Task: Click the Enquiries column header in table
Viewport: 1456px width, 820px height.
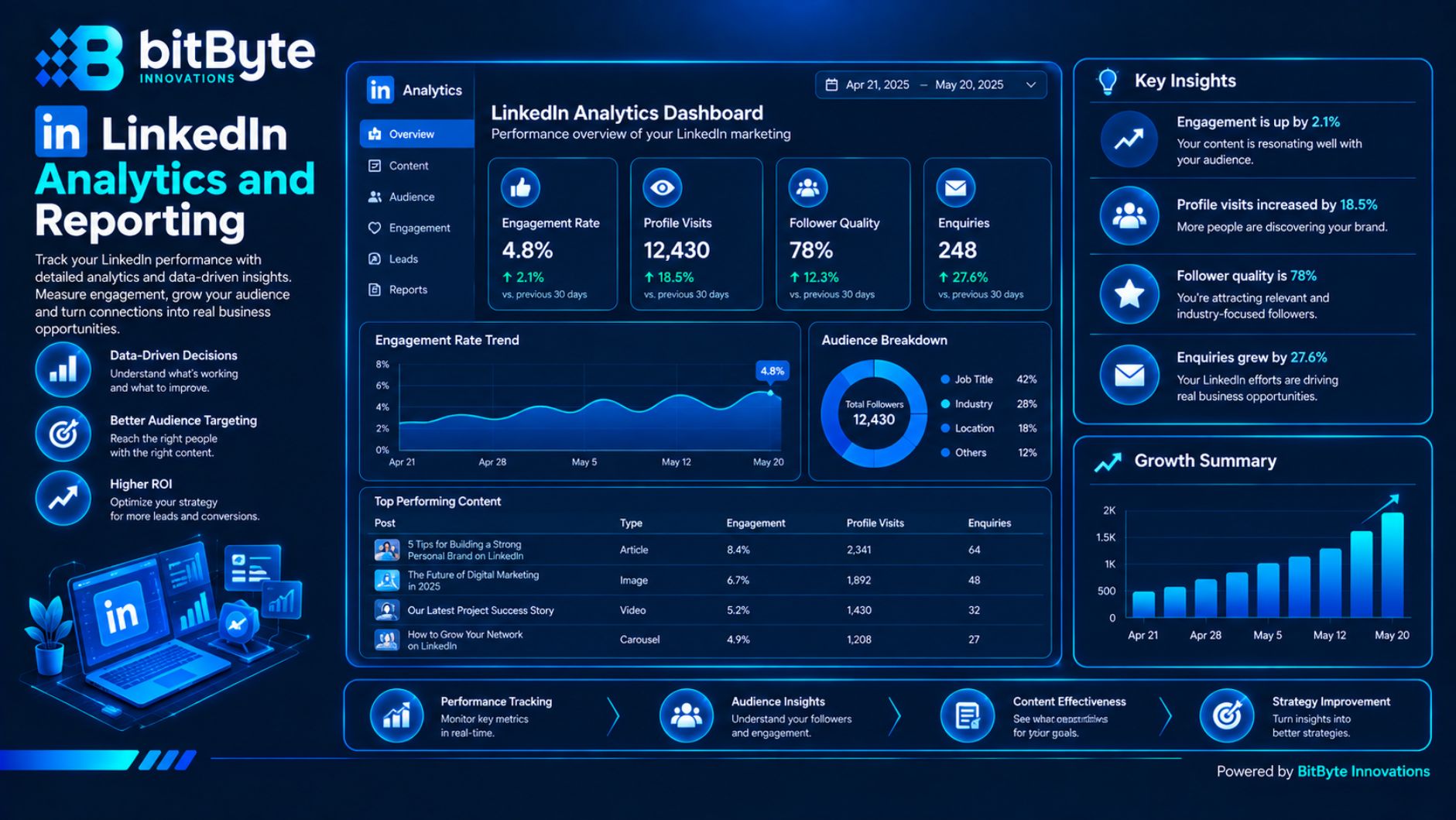Action: (989, 523)
